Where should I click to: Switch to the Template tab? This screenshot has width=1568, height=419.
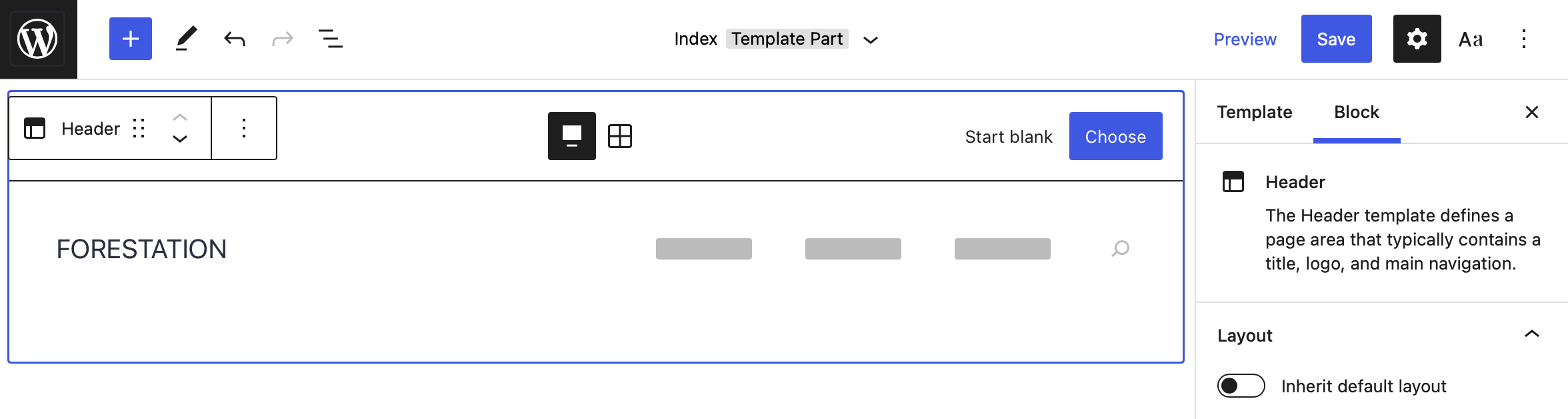1254,112
